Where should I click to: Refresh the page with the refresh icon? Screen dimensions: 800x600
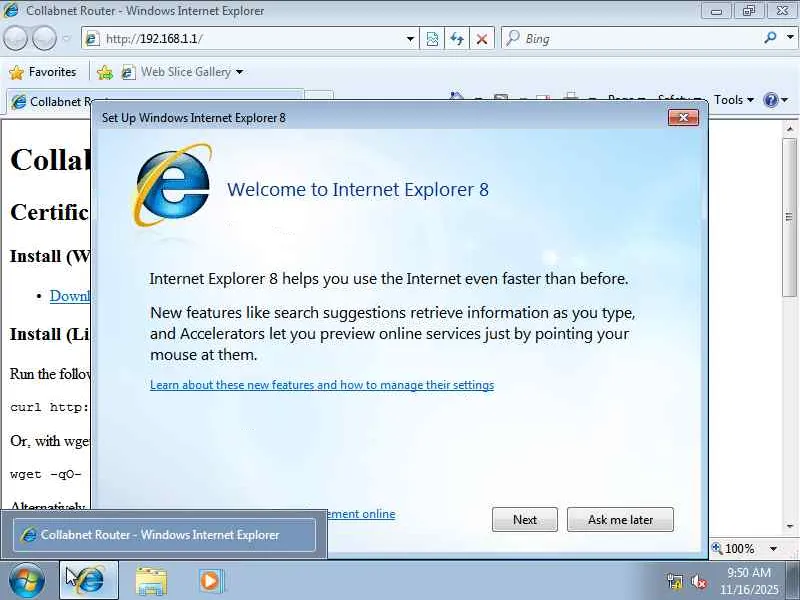point(457,39)
